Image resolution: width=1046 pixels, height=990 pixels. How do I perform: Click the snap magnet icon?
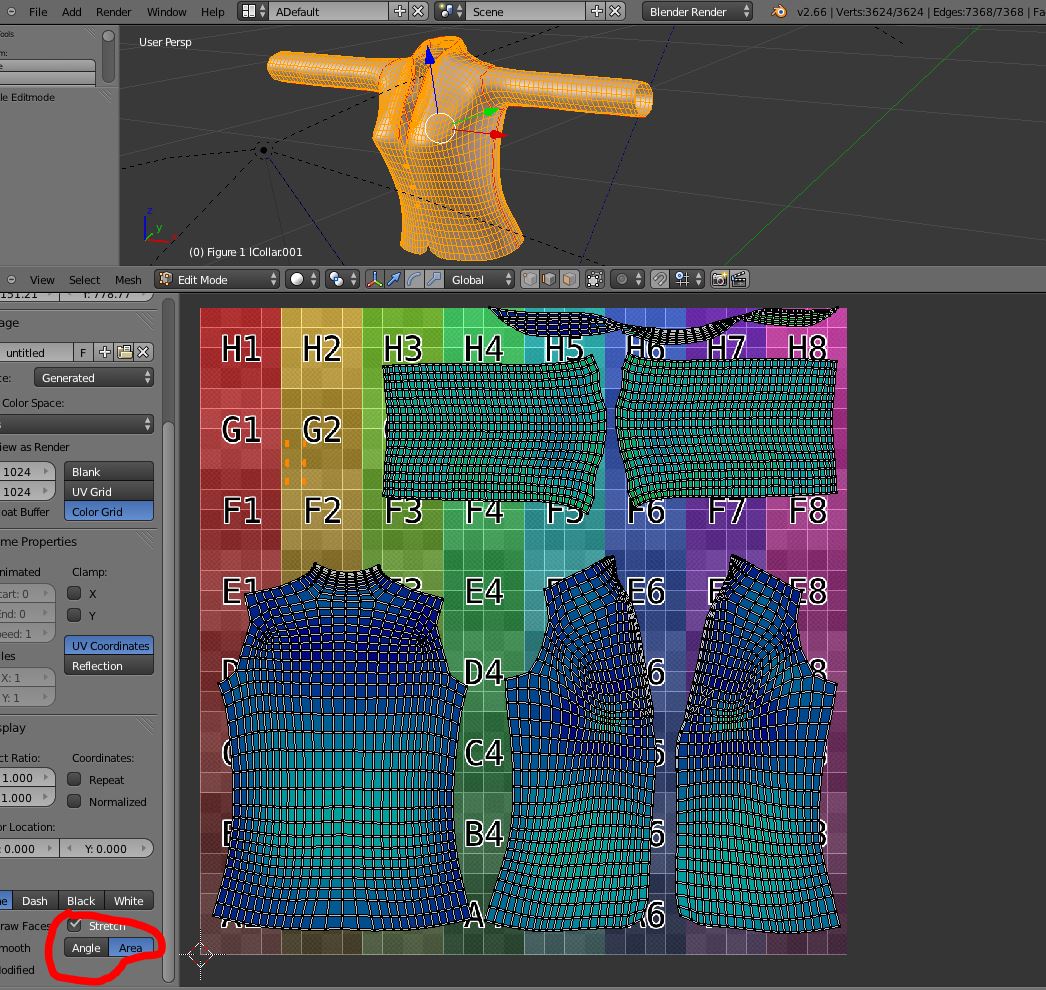[x=660, y=280]
